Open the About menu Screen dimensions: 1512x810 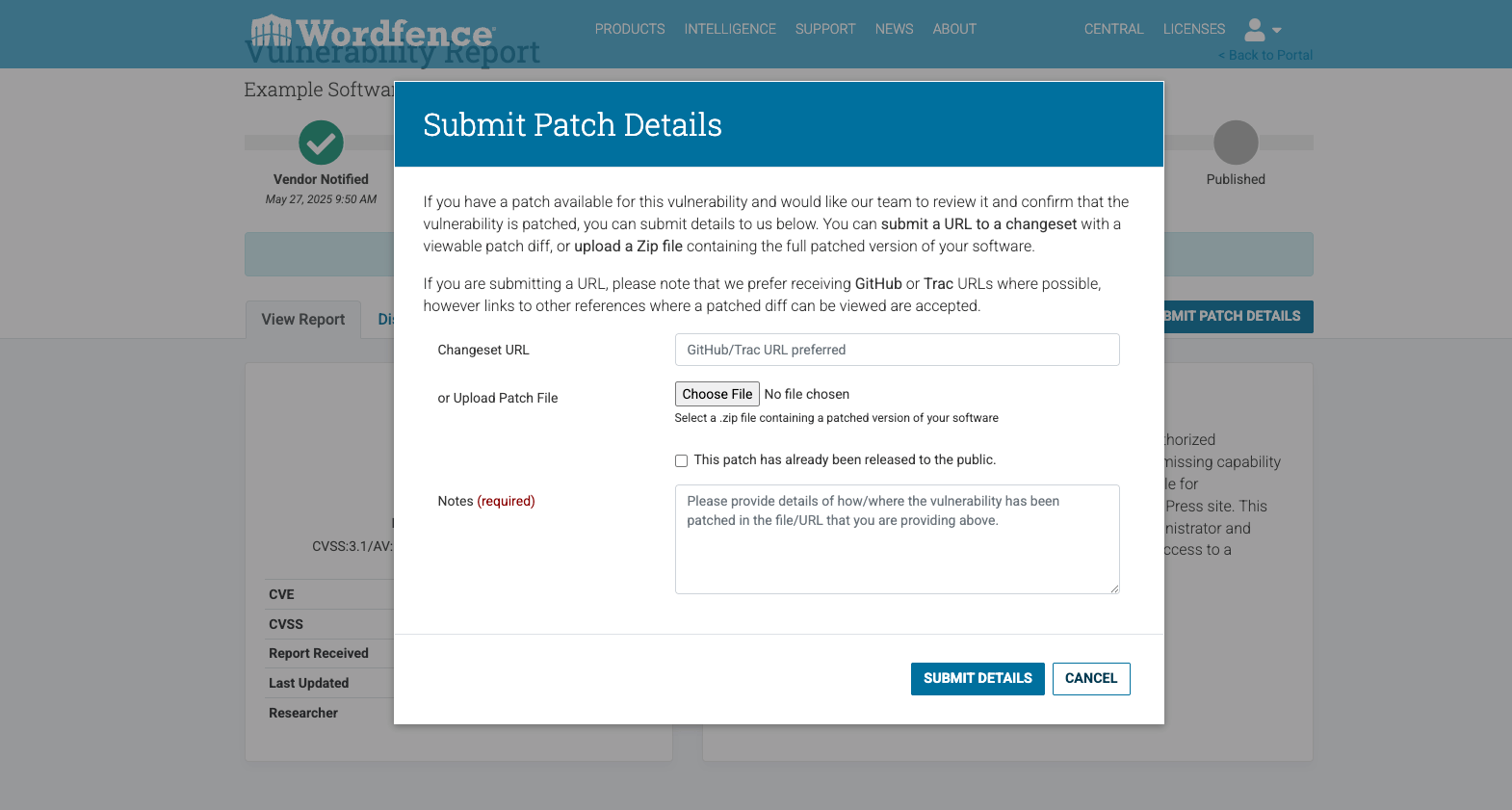pyautogui.click(x=954, y=29)
